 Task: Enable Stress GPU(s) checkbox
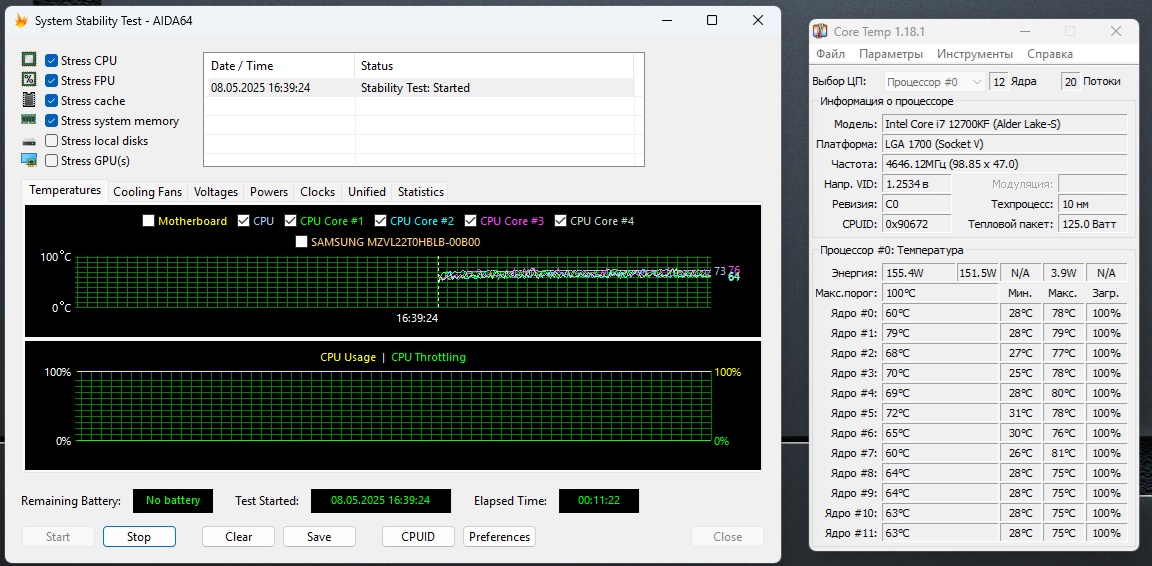point(51,160)
